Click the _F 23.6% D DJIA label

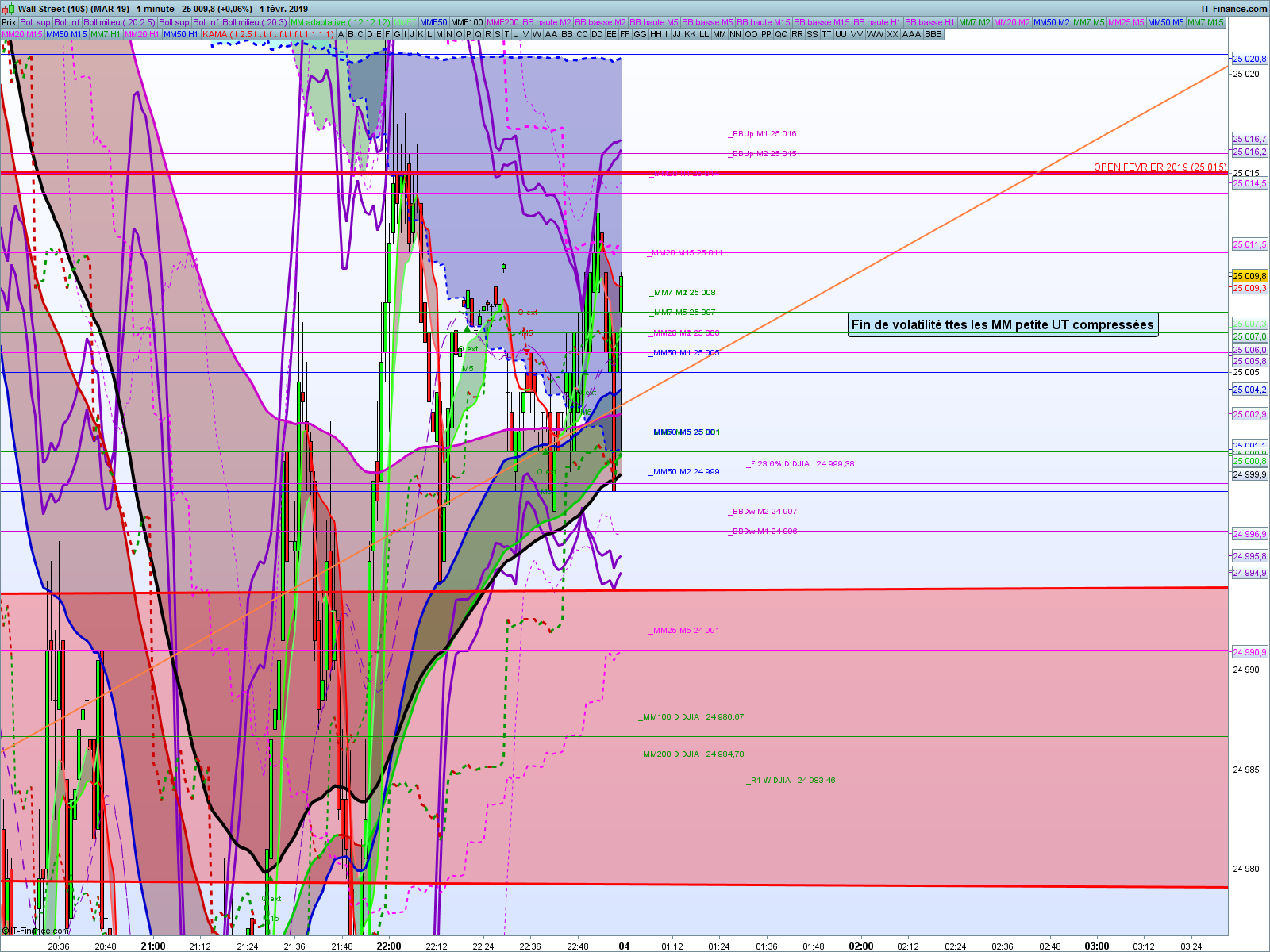(801, 464)
